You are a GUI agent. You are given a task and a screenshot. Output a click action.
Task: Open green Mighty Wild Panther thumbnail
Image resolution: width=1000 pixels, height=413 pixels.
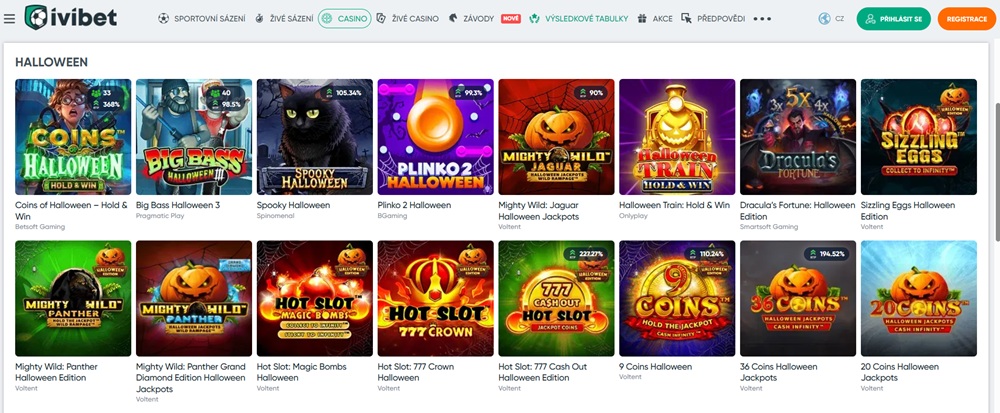click(73, 298)
